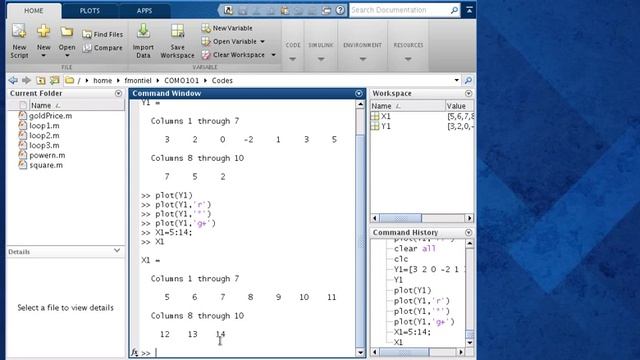Open address bar path history dropdown
640x360 pixels.
click(x=456, y=80)
